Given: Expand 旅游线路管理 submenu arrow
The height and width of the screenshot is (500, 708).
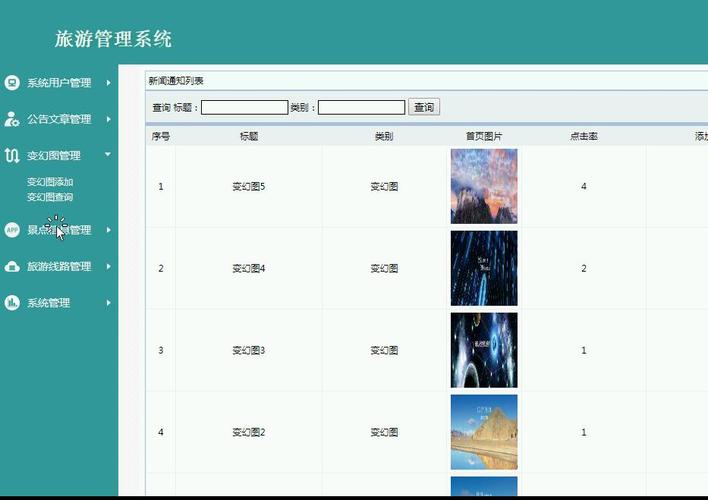Looking at the screenshot, I should [x=108, y=266].
